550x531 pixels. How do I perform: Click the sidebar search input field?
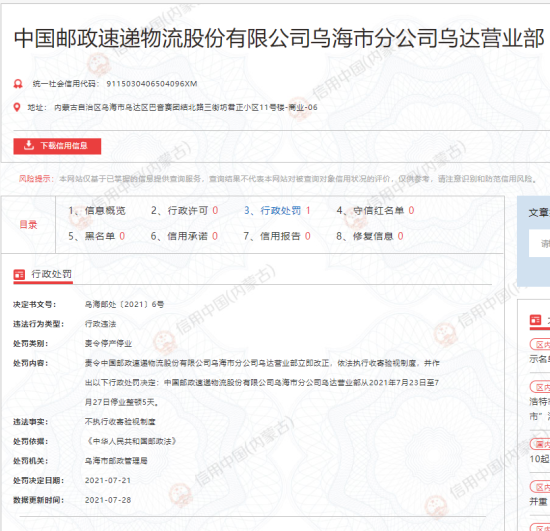tap(539, 243)
